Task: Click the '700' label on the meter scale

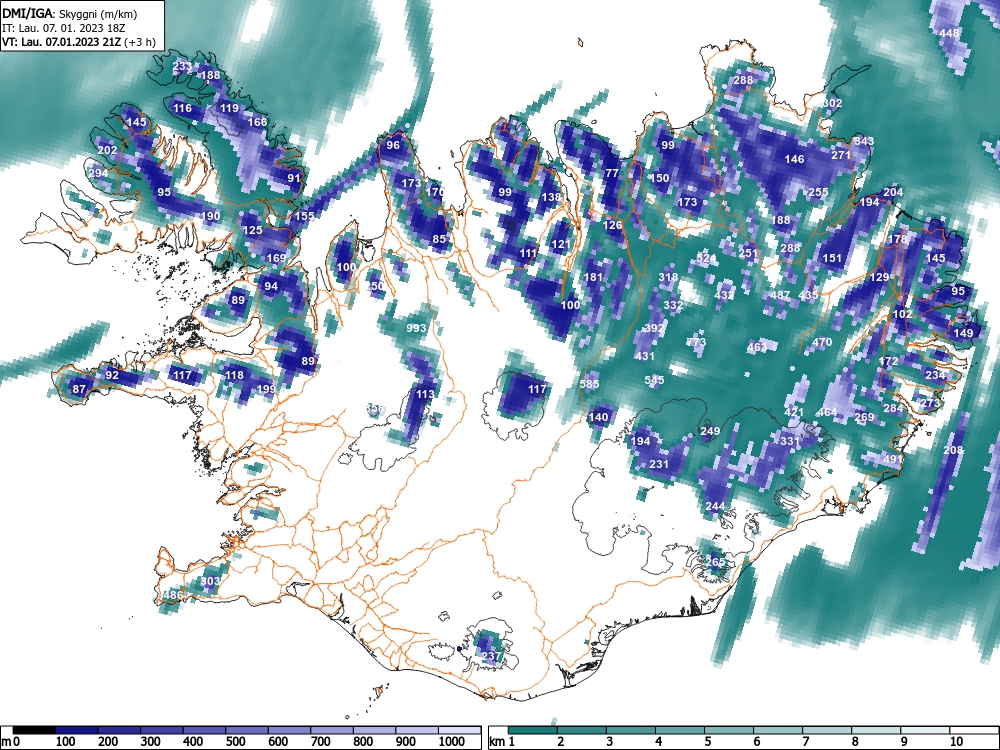Action: coord(320,742)
